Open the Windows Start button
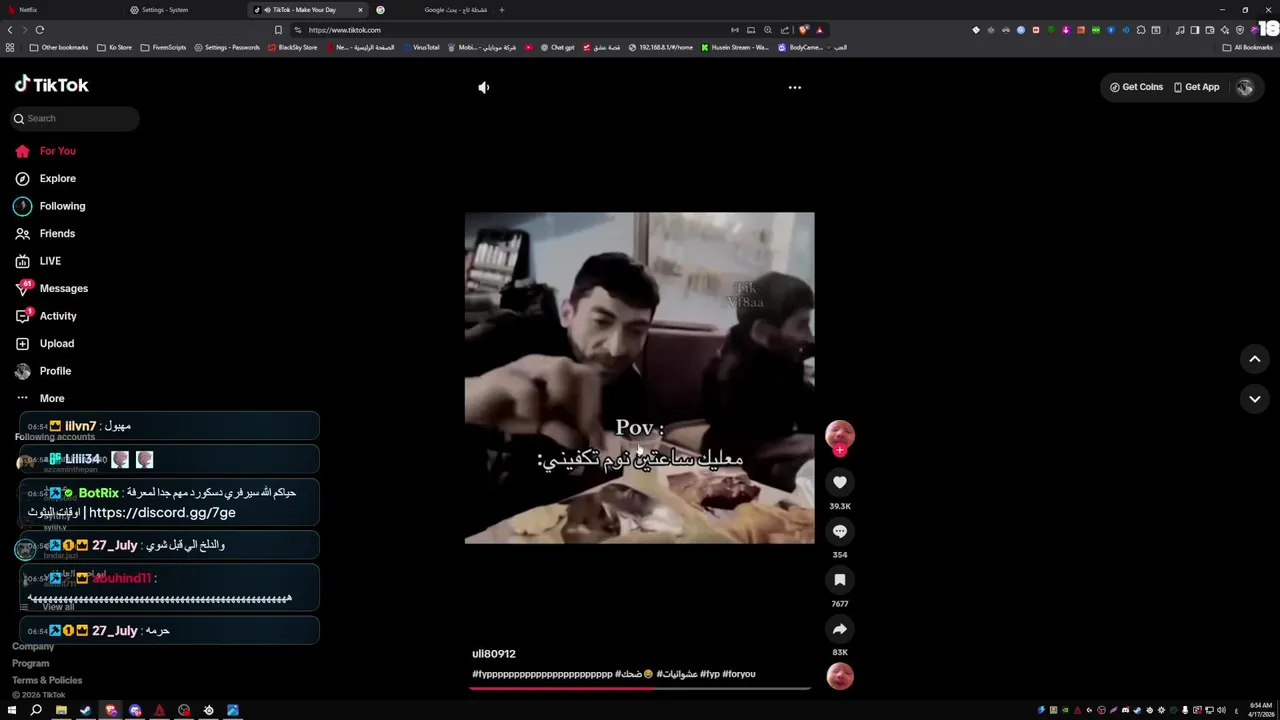Image resolution: width=1280 pixels, height=720 pixels. point(12,710)
